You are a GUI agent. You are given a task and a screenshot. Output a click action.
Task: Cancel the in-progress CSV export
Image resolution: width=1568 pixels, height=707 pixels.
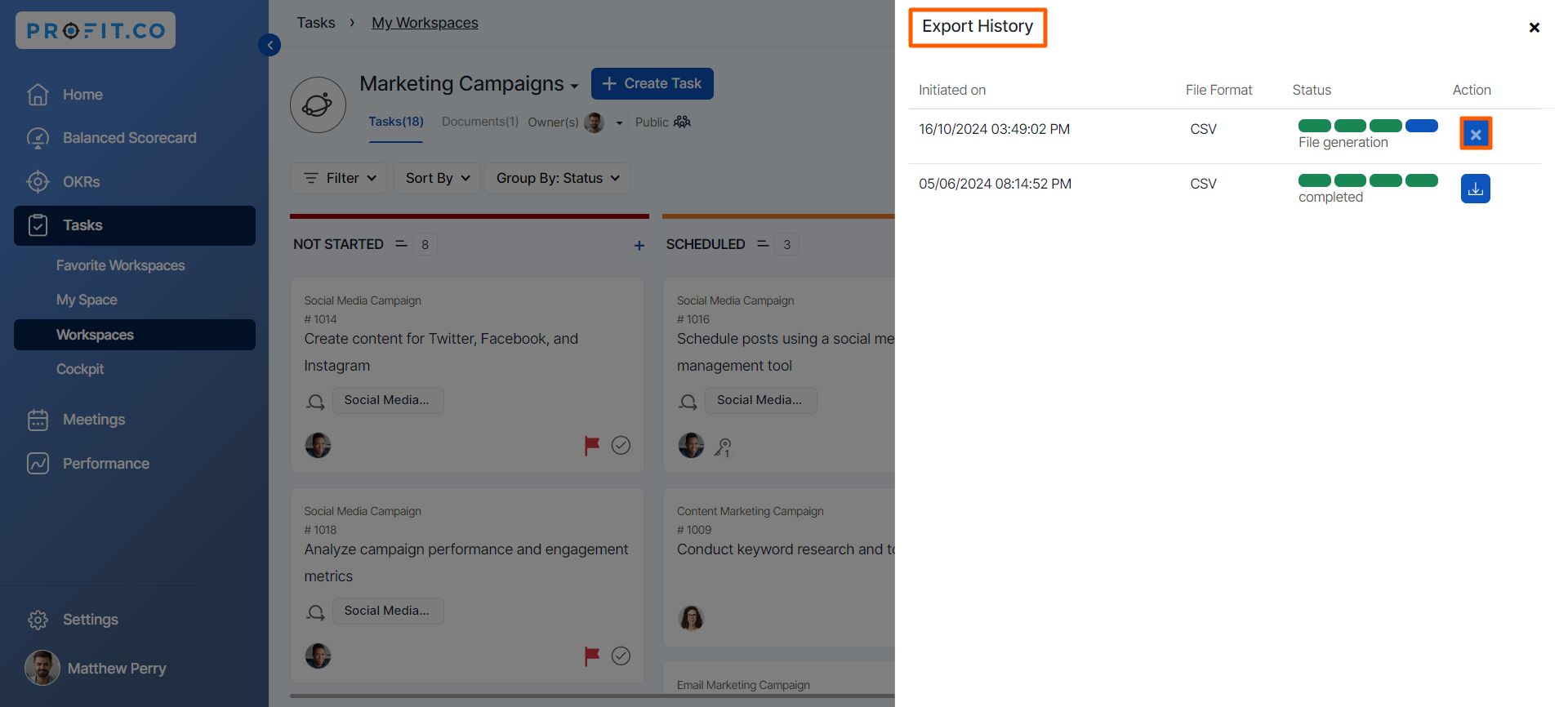(x=1475, y=134)
